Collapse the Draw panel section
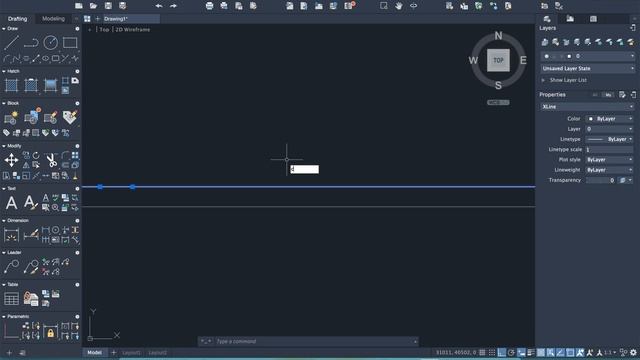This screenshot has width=640, height=360. tap(4, 29)
